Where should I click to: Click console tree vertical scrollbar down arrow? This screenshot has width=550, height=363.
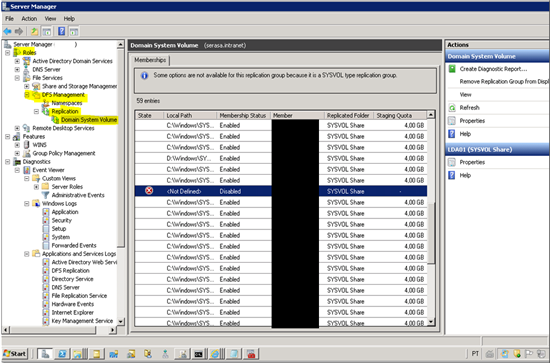120,321
